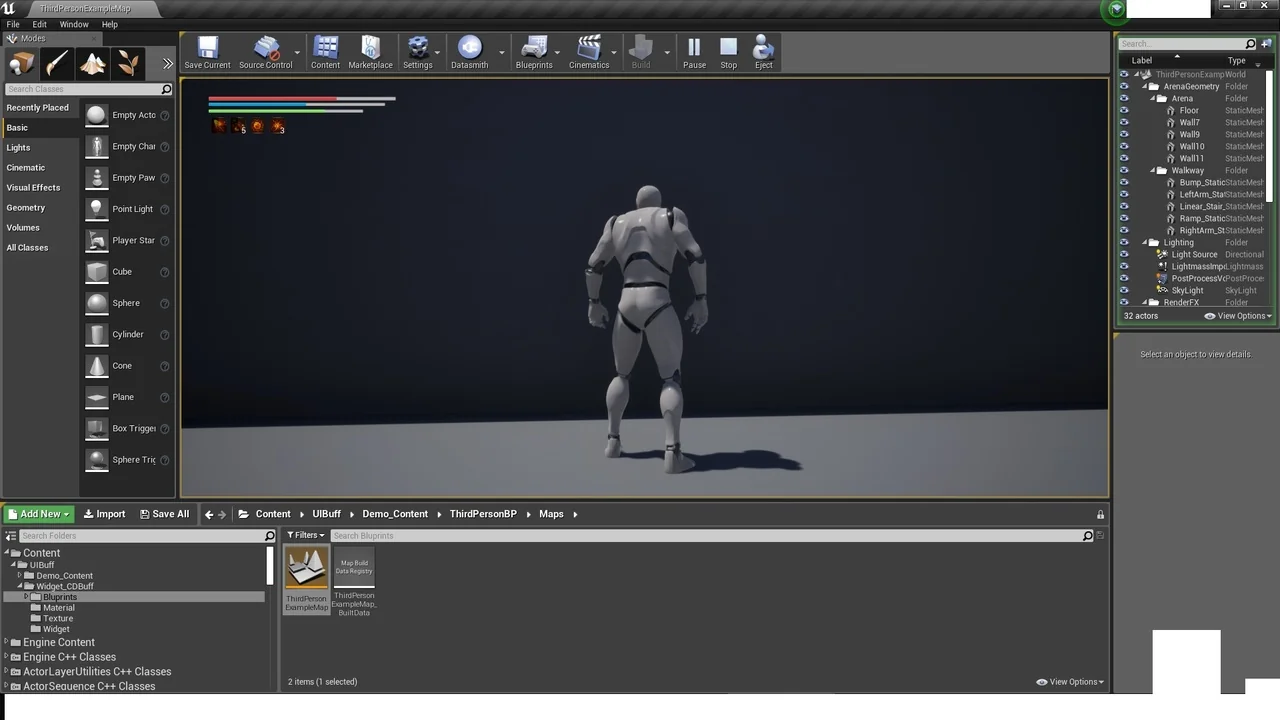Stop the play-in-editor session

(728, 53)
